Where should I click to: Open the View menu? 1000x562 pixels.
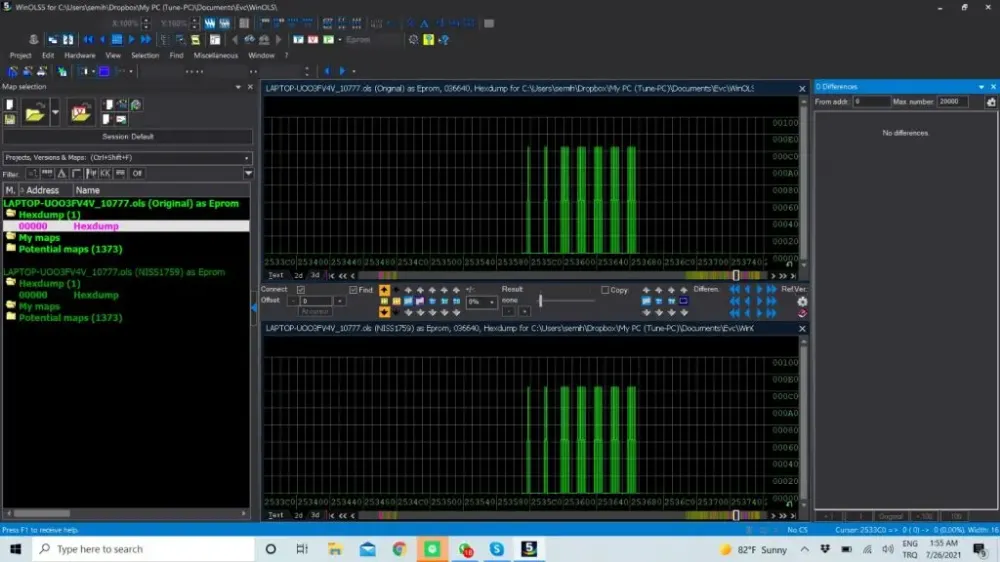pyautogui.click(x=113, y=55)
